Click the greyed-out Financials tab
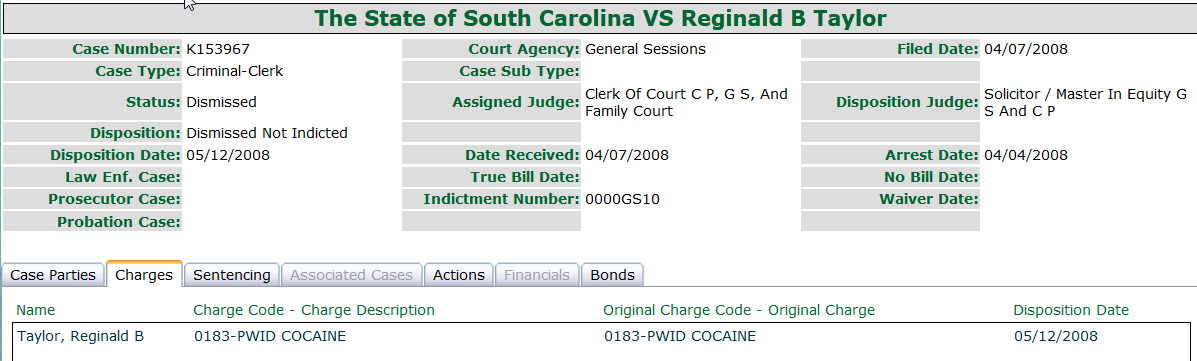The height and width of the screenshot is (361, 1197). 537,275
